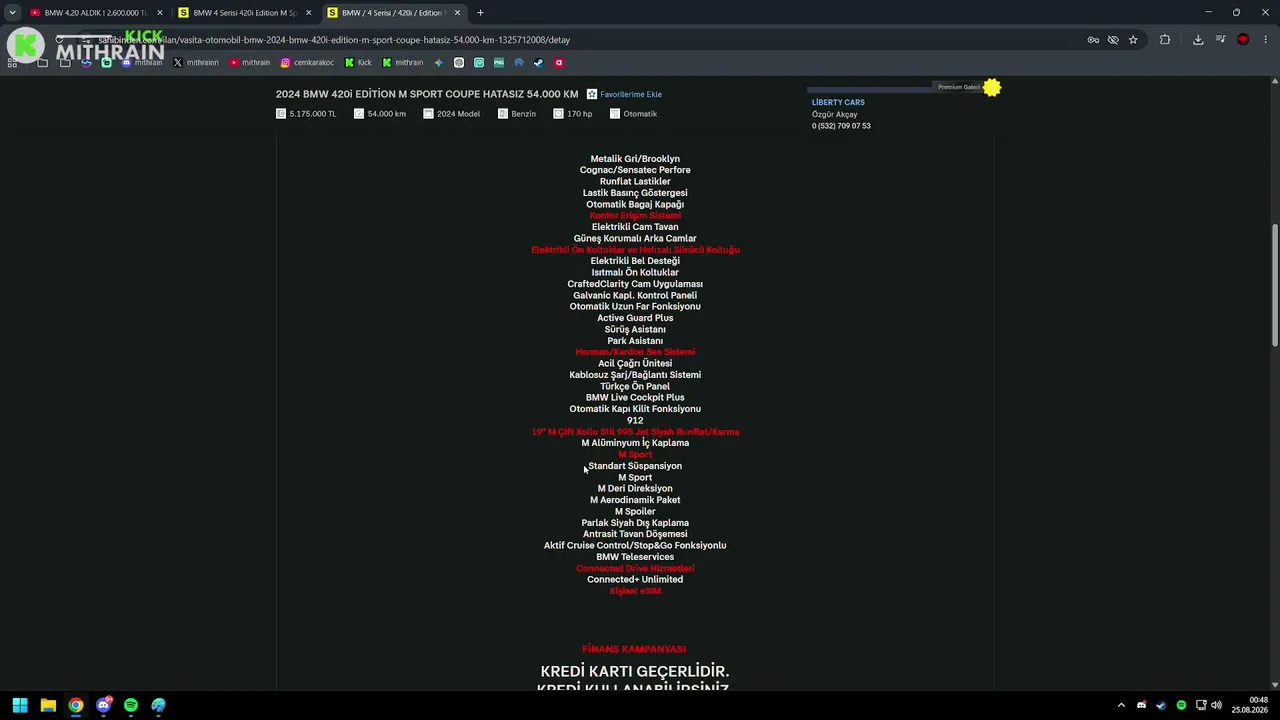The width and height of the screenshot is (1280, 720).
Task: Open the Kick bookmark
Action: (x=358, y=62)
